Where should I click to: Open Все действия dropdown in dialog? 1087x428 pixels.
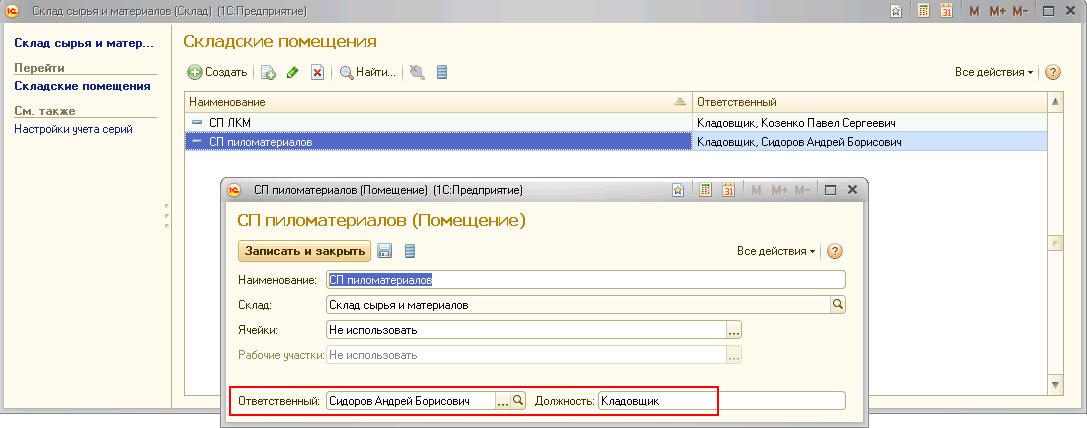click(x=776, y=251)
